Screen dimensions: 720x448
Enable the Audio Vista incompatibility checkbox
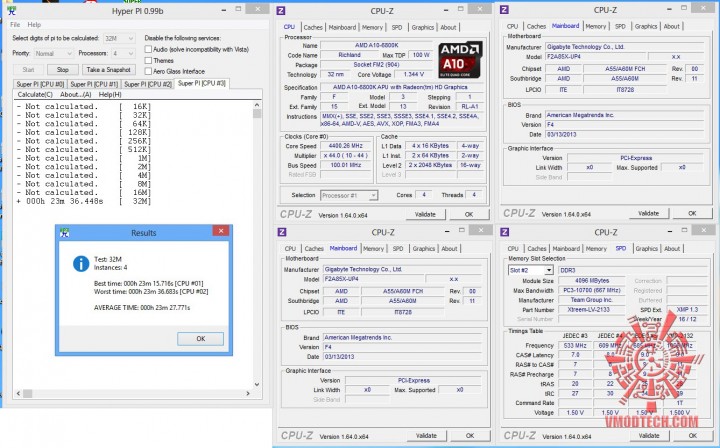point(148,49)
